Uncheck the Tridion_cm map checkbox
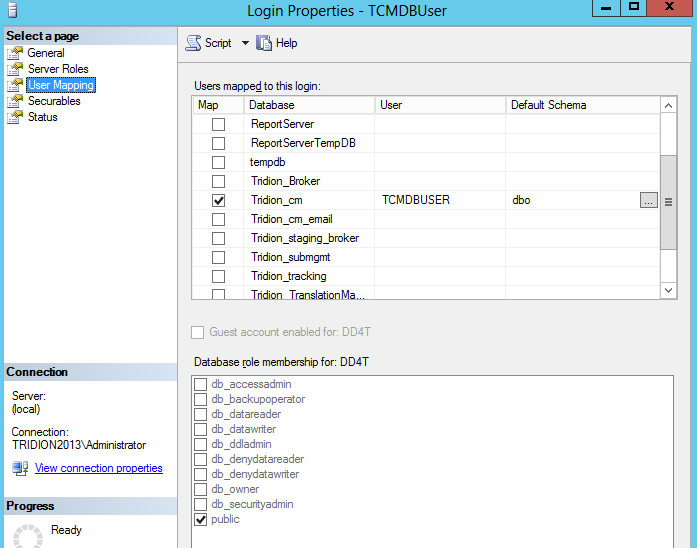Image resolution: width=697 pixels, height=548 pixels. click(218, 200)
